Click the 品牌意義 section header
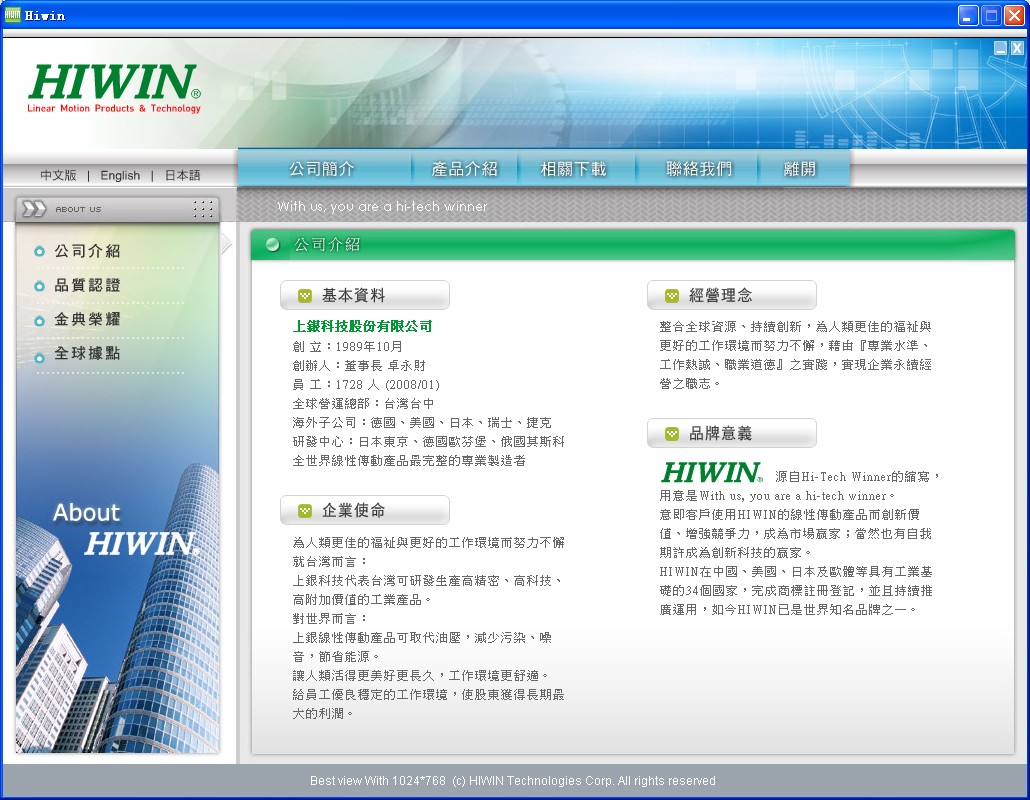1030x800 pixels. pyautogui.click(x=732, y=433)
